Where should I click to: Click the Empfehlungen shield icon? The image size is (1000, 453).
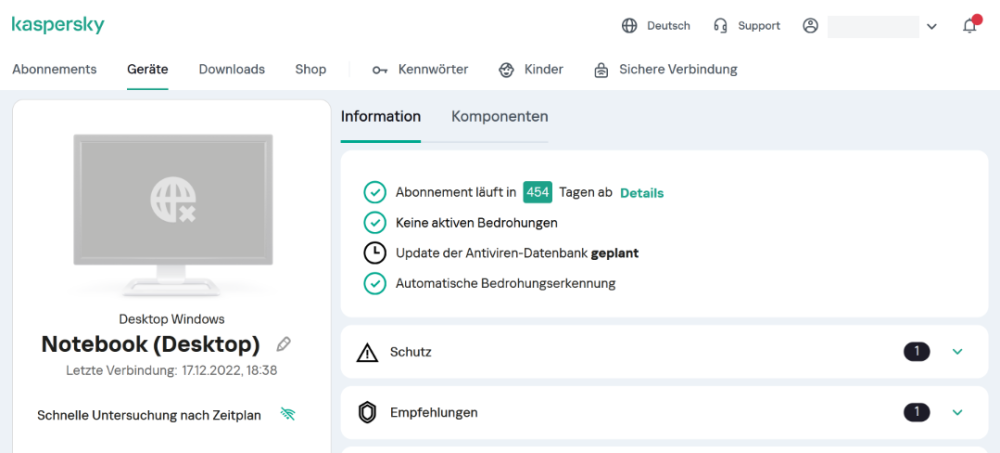point(367,412)
